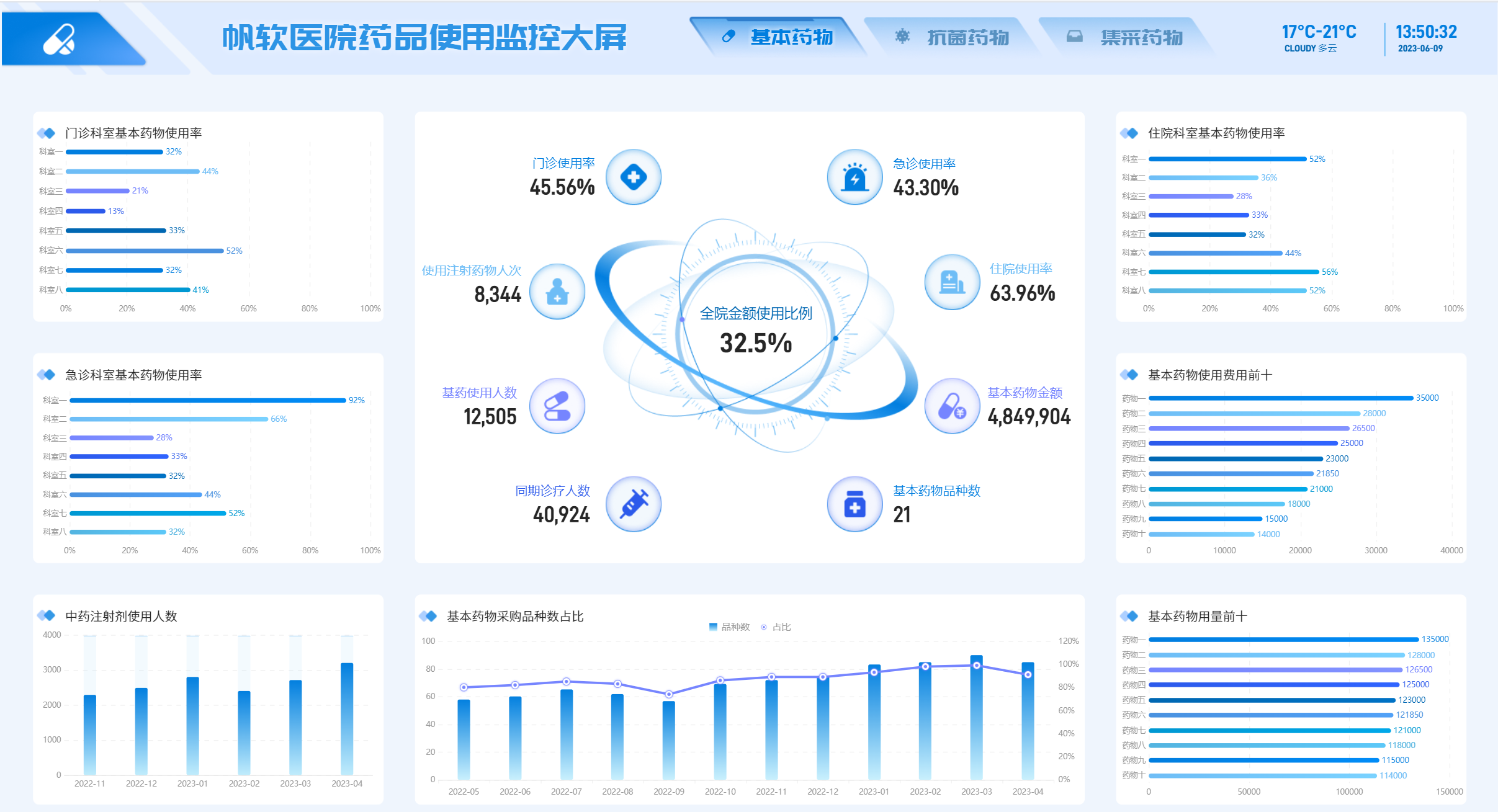Click the 基本药物金额 pill money icon
Screen dimensions: 1498x812
pyautogui.click(x=951, y=406)
